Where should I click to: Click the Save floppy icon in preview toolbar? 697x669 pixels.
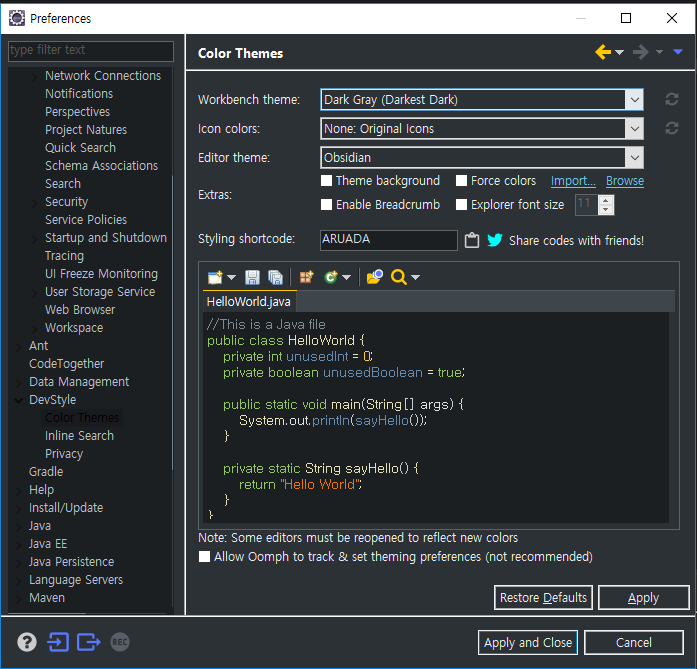pyautogui.click(x=252, y=277)
